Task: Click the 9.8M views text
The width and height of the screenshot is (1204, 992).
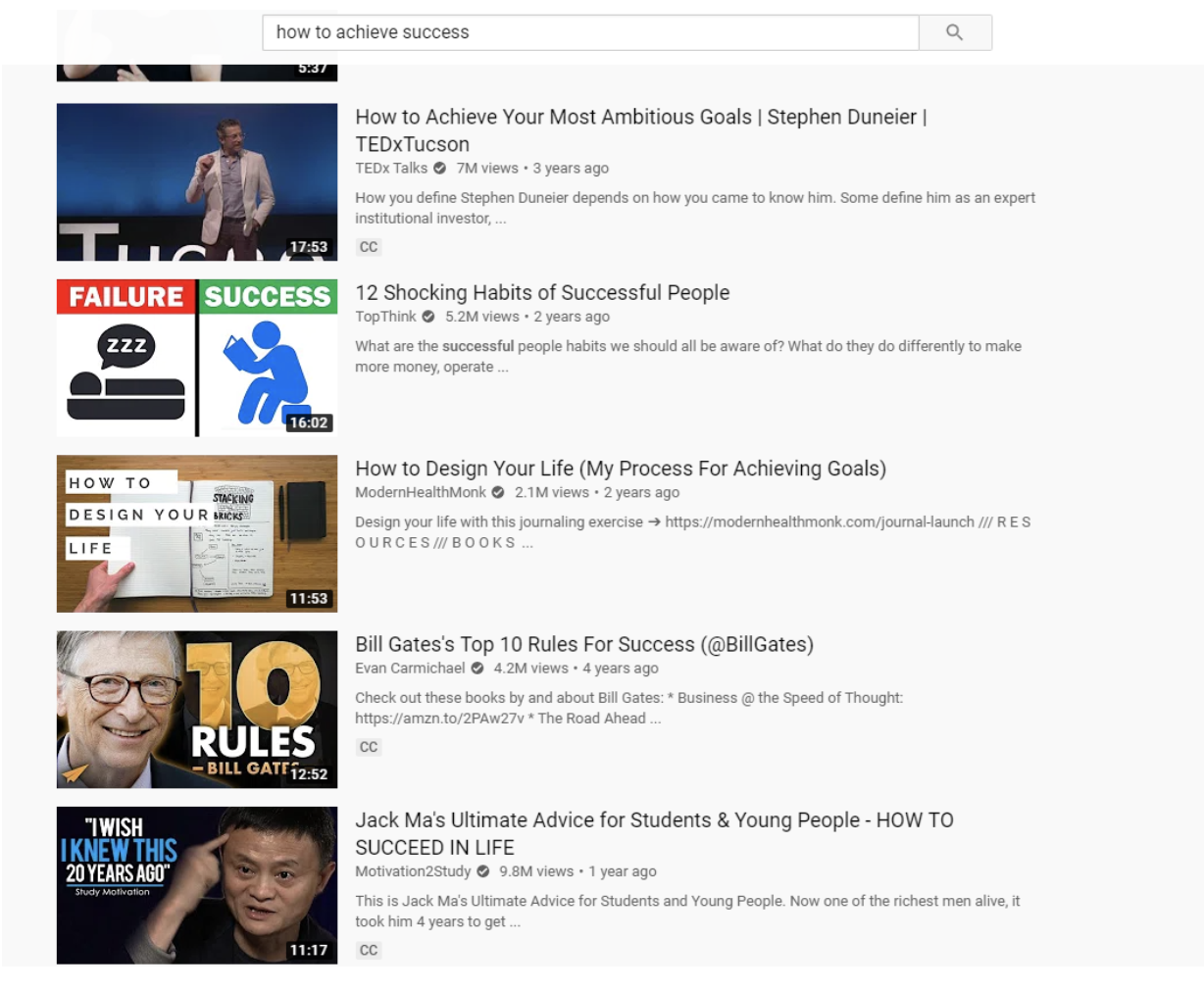Action: (536, 870)
